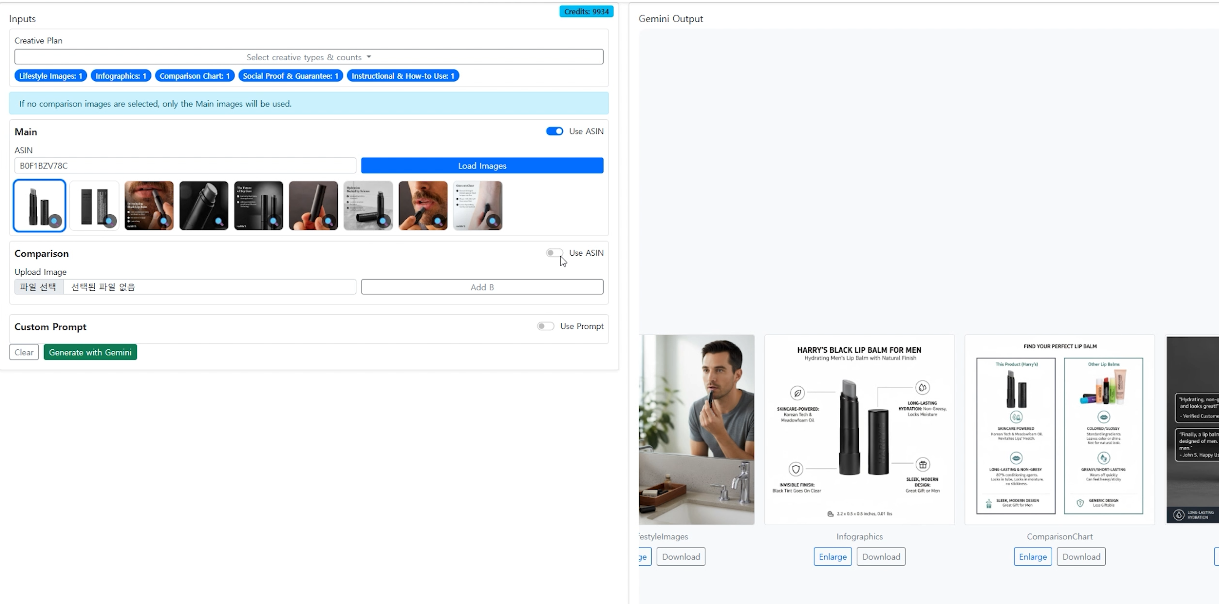Click the Infographics caption label

tap(860, 537)
